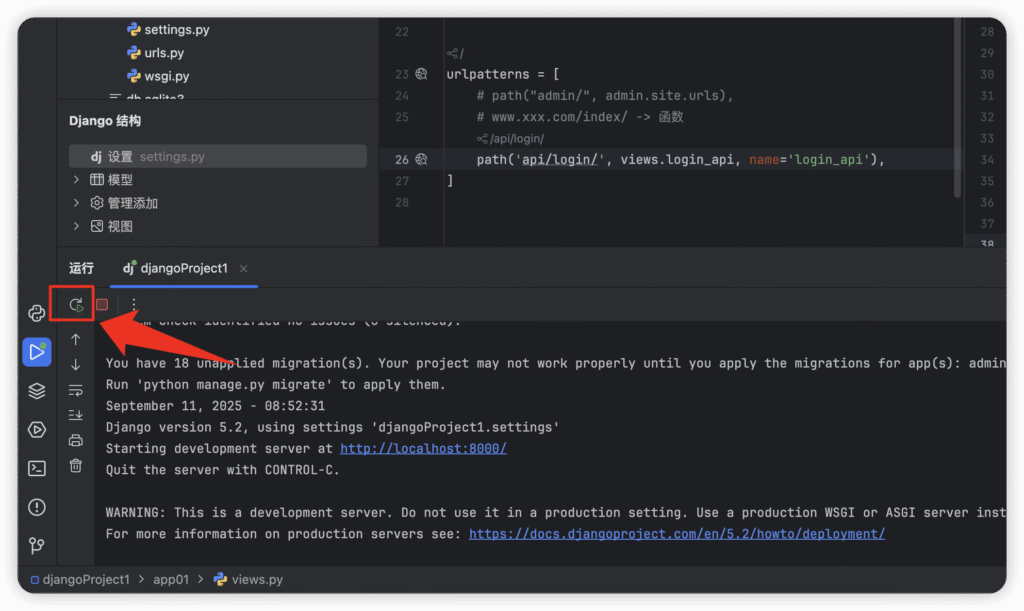The width and height of the screenshot is (1024, 611).
Task: Expand the 视图 node in Django structure
Action: 77,226
